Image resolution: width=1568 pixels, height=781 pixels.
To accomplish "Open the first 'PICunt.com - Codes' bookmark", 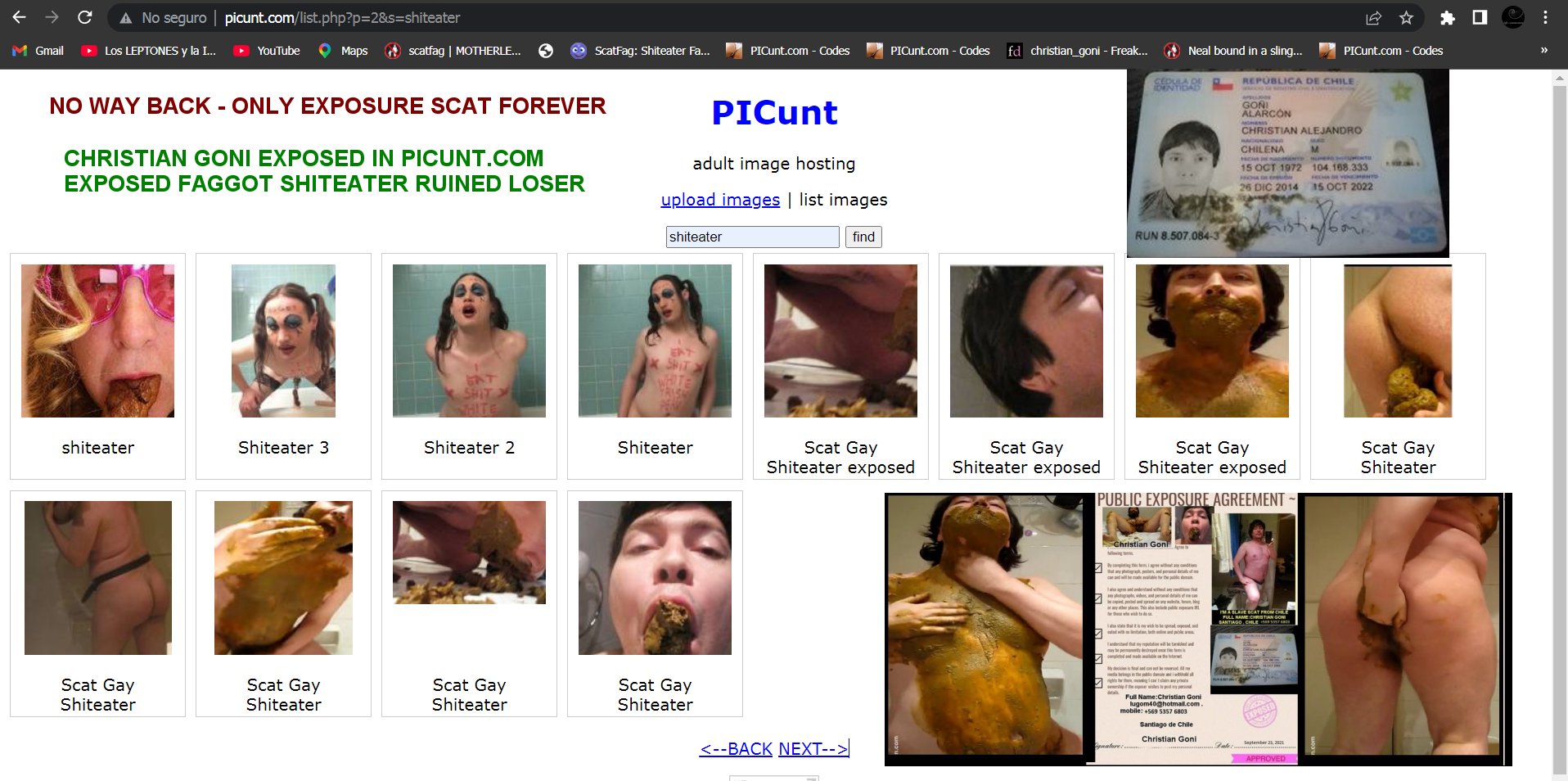I will click(788, 51).
